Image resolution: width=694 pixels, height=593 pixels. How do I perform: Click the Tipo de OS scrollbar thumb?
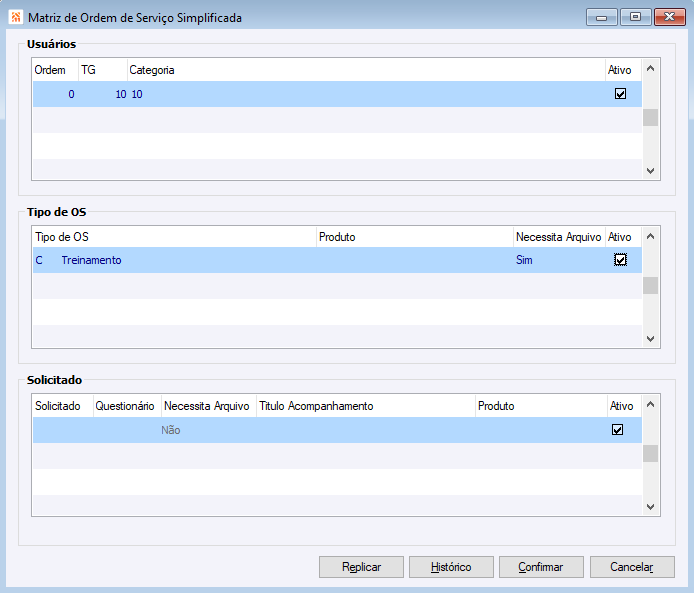pyautogui.click(x=650, y=285)
